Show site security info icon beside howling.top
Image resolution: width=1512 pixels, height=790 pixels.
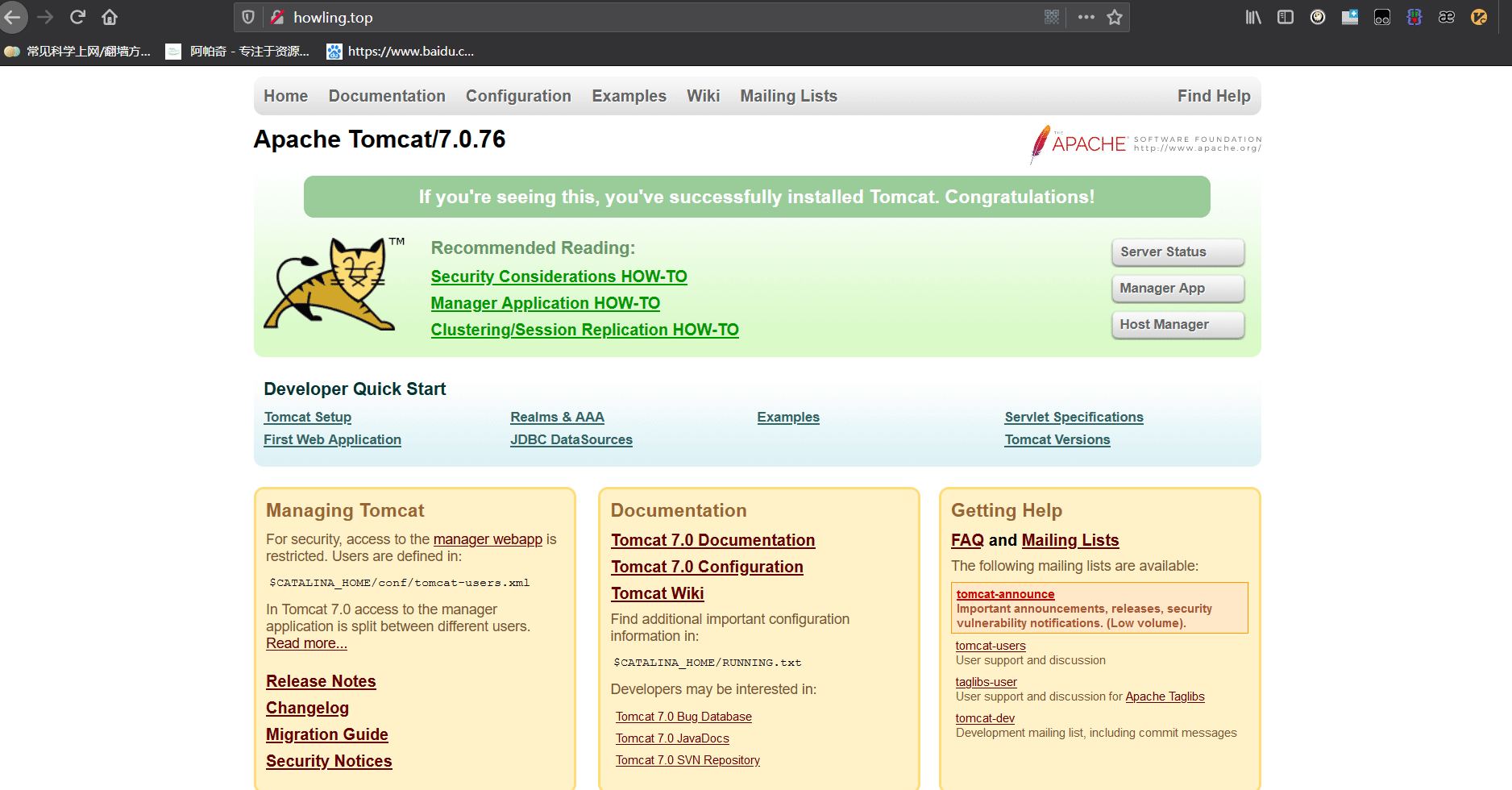[x=276, y=17]
